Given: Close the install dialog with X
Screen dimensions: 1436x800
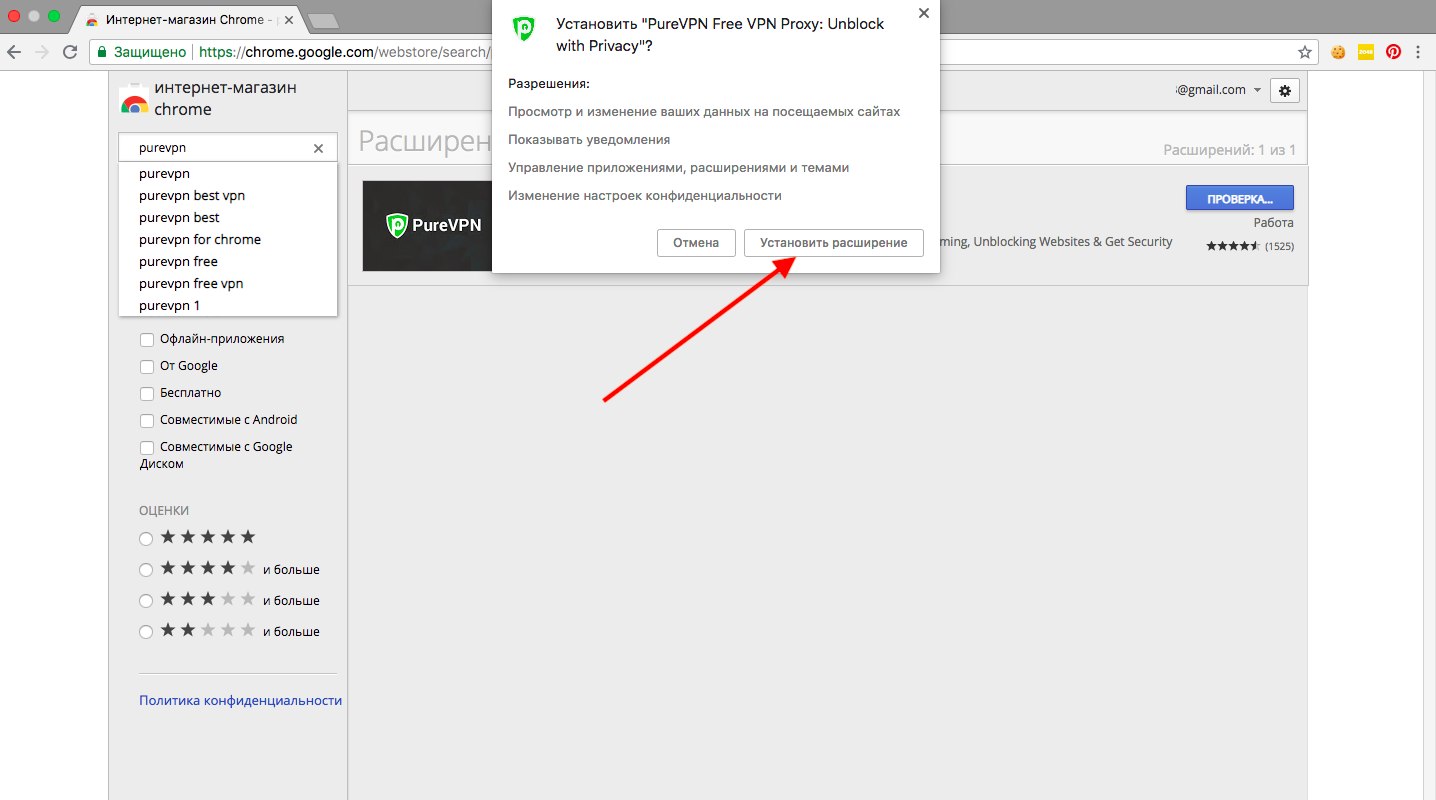Looking at the screenshot, I should pos(923,13).
